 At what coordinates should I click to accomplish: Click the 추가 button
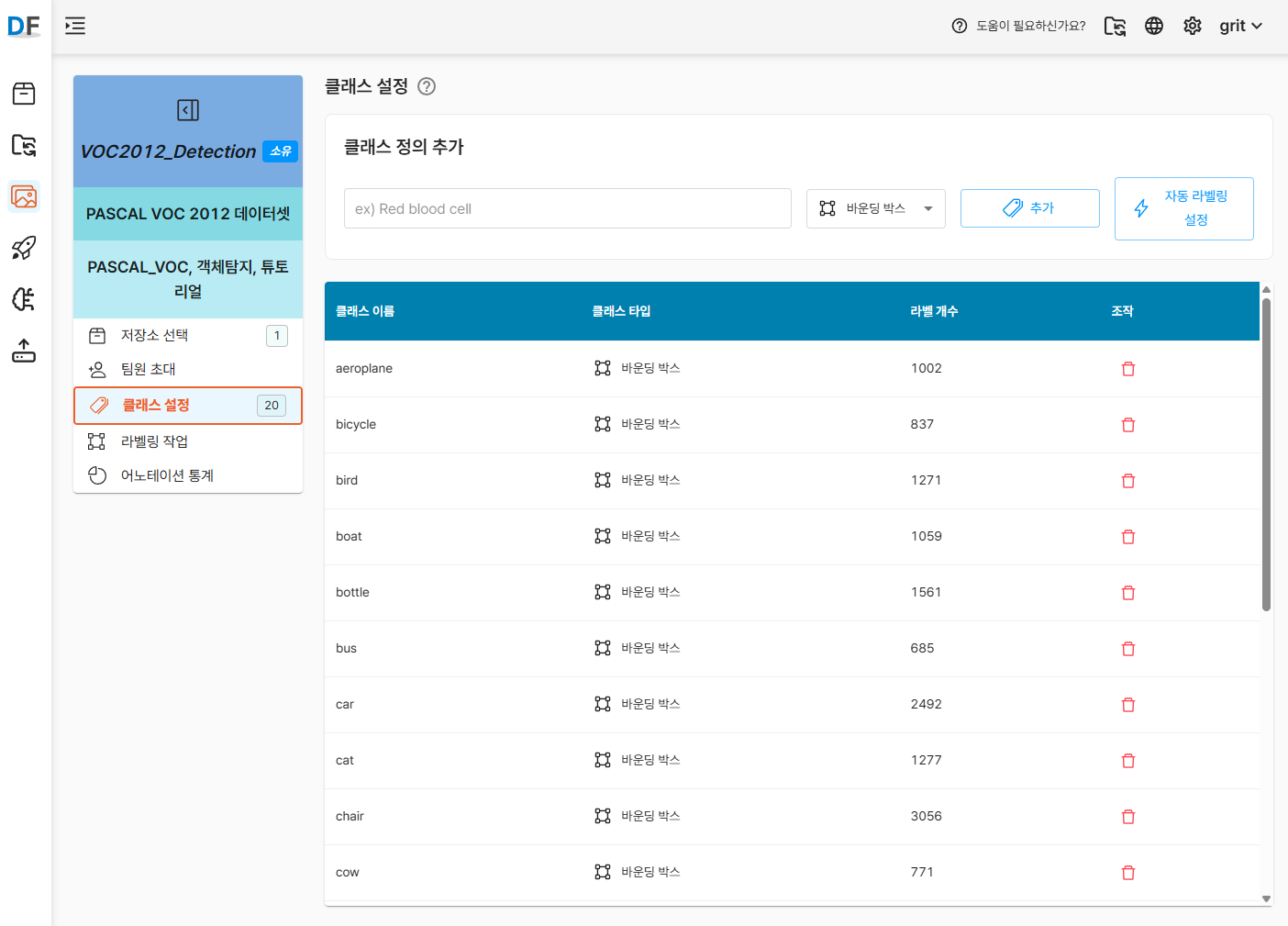pos(1030,208)
